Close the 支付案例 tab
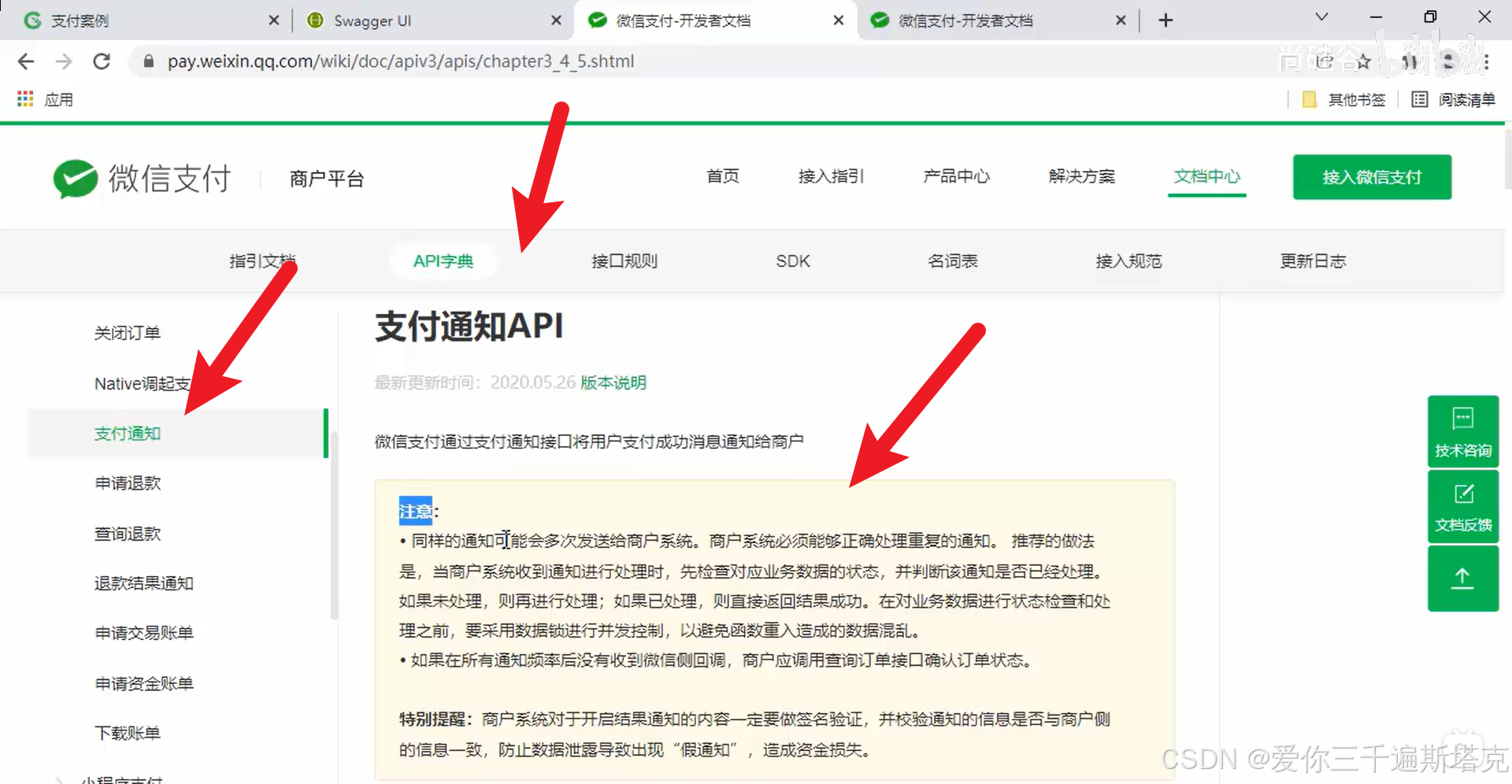1512x784 pixels. [273, 20]
